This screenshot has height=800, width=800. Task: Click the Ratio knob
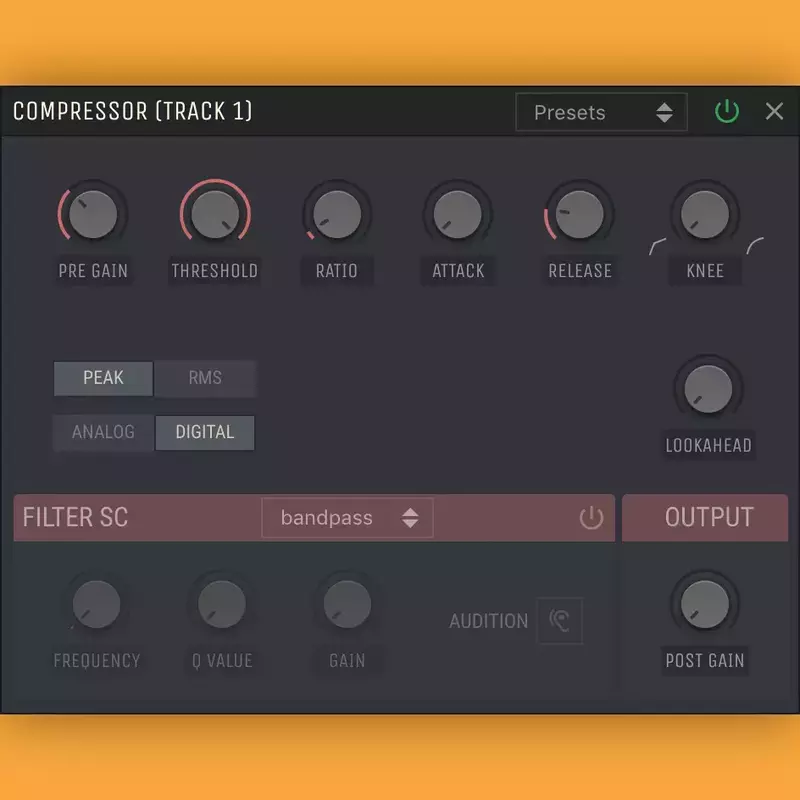pyautogui.click(x=337, y=214)
